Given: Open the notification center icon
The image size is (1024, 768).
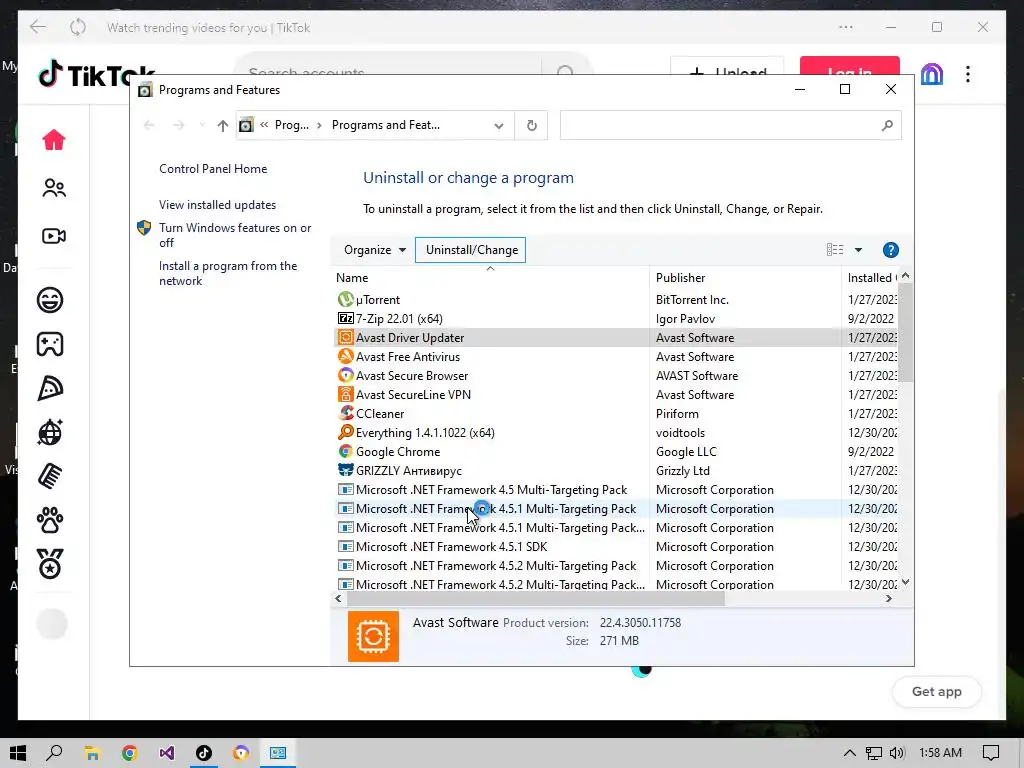Looking at the screenshot, I should [991, 753].
